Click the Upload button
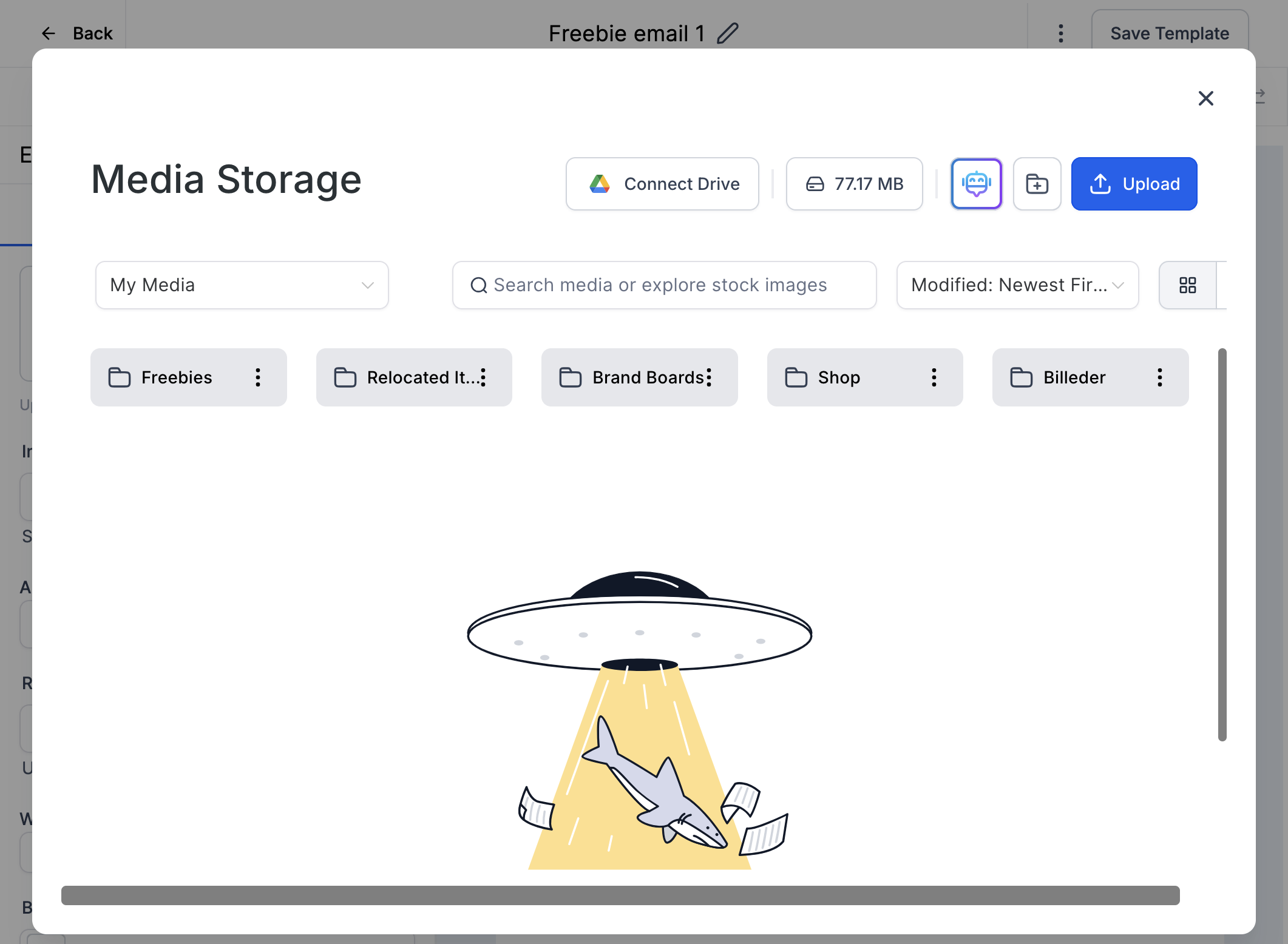 pos(1134,184)
